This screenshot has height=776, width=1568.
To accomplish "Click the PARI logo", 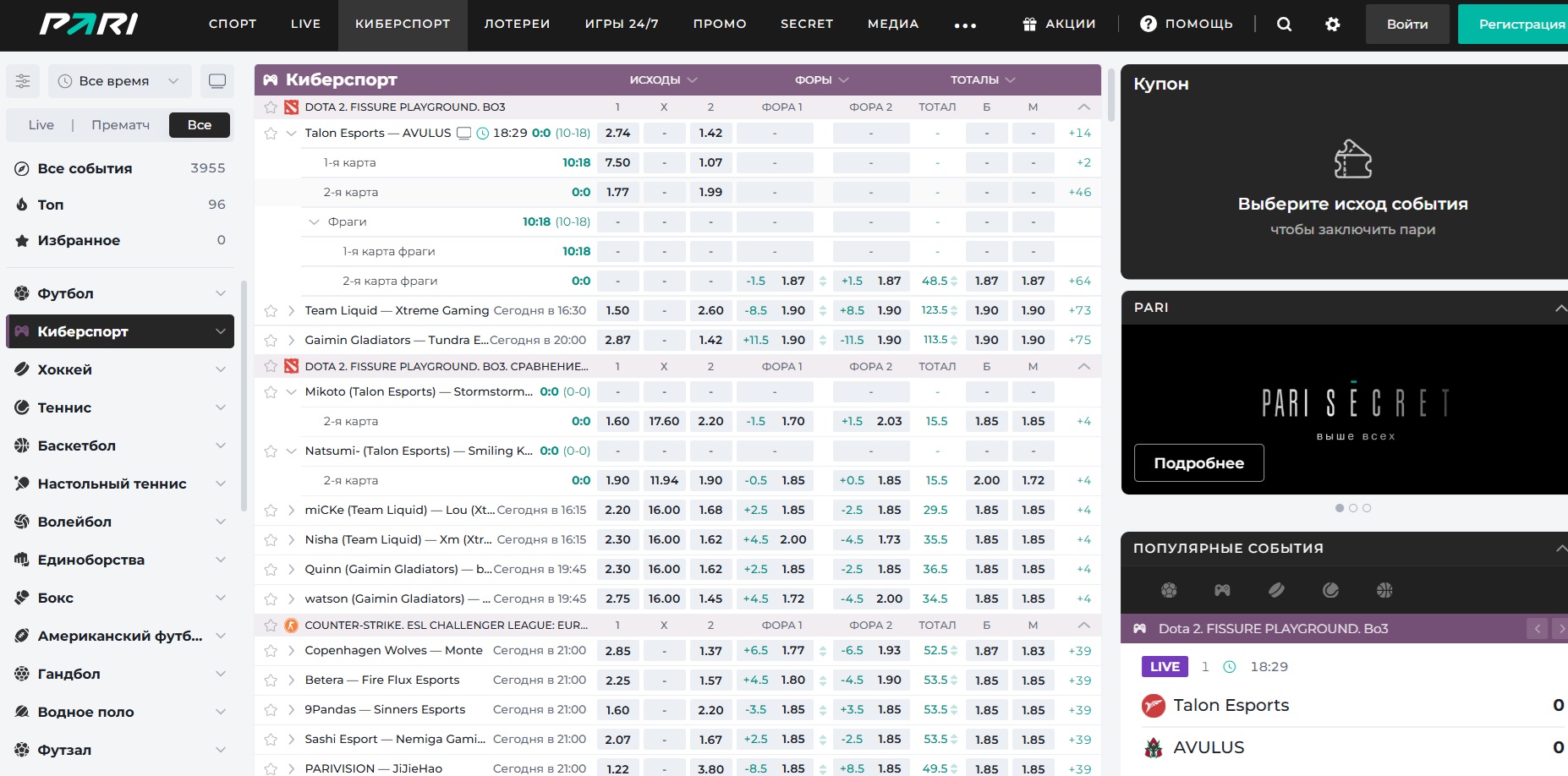I will click(89, 25).
